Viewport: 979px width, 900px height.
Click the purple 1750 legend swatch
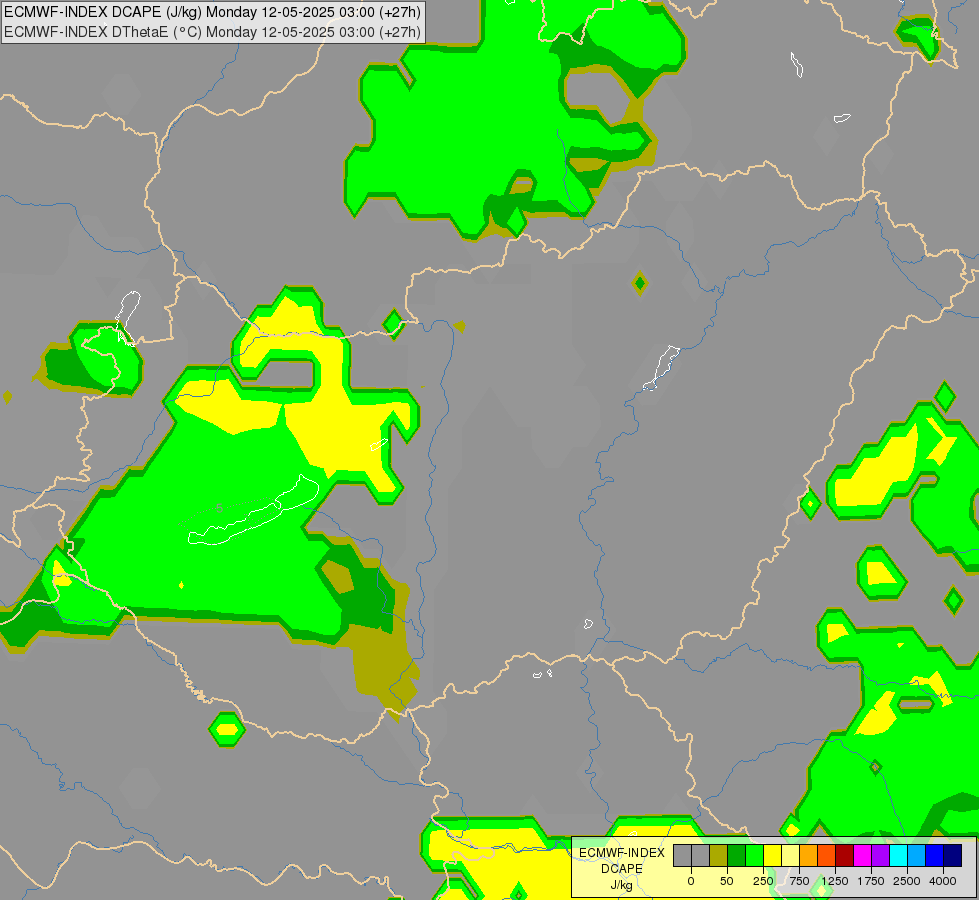click(880, 855)
